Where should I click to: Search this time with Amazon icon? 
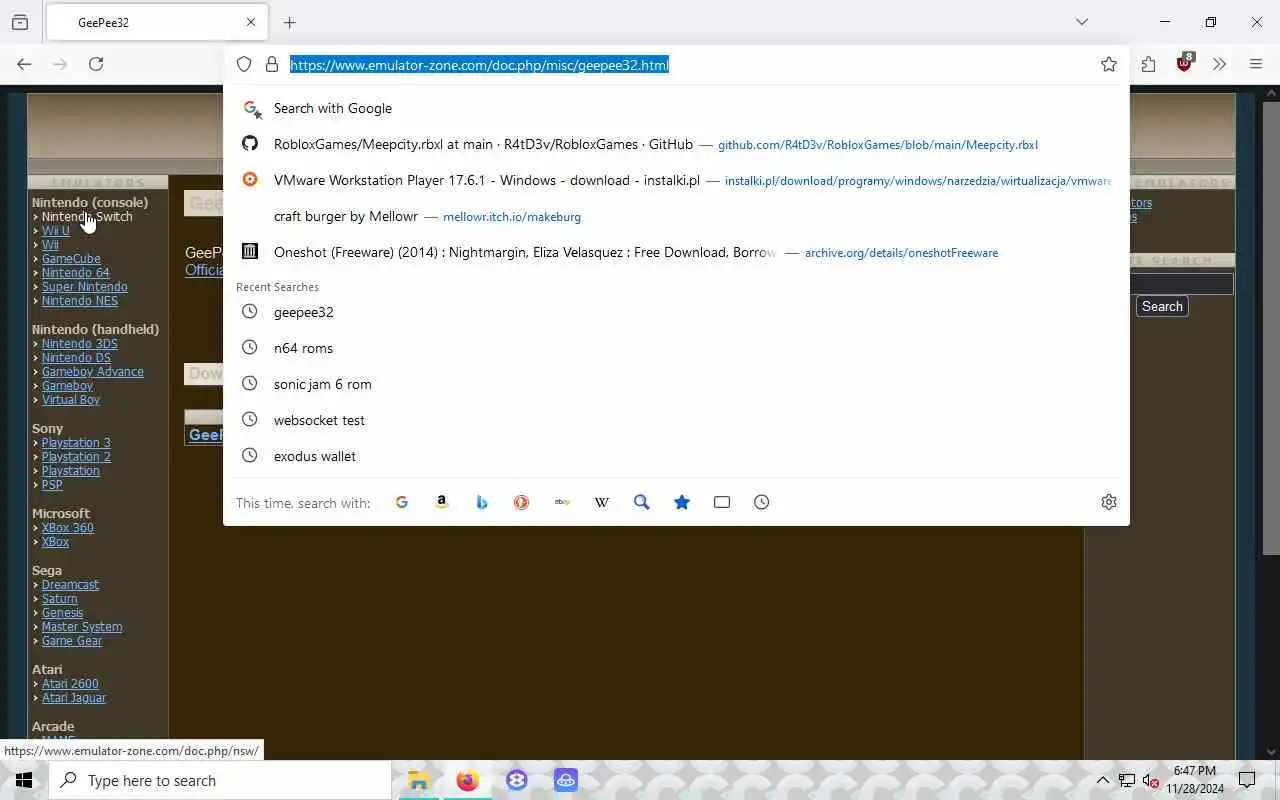[442, 502]
